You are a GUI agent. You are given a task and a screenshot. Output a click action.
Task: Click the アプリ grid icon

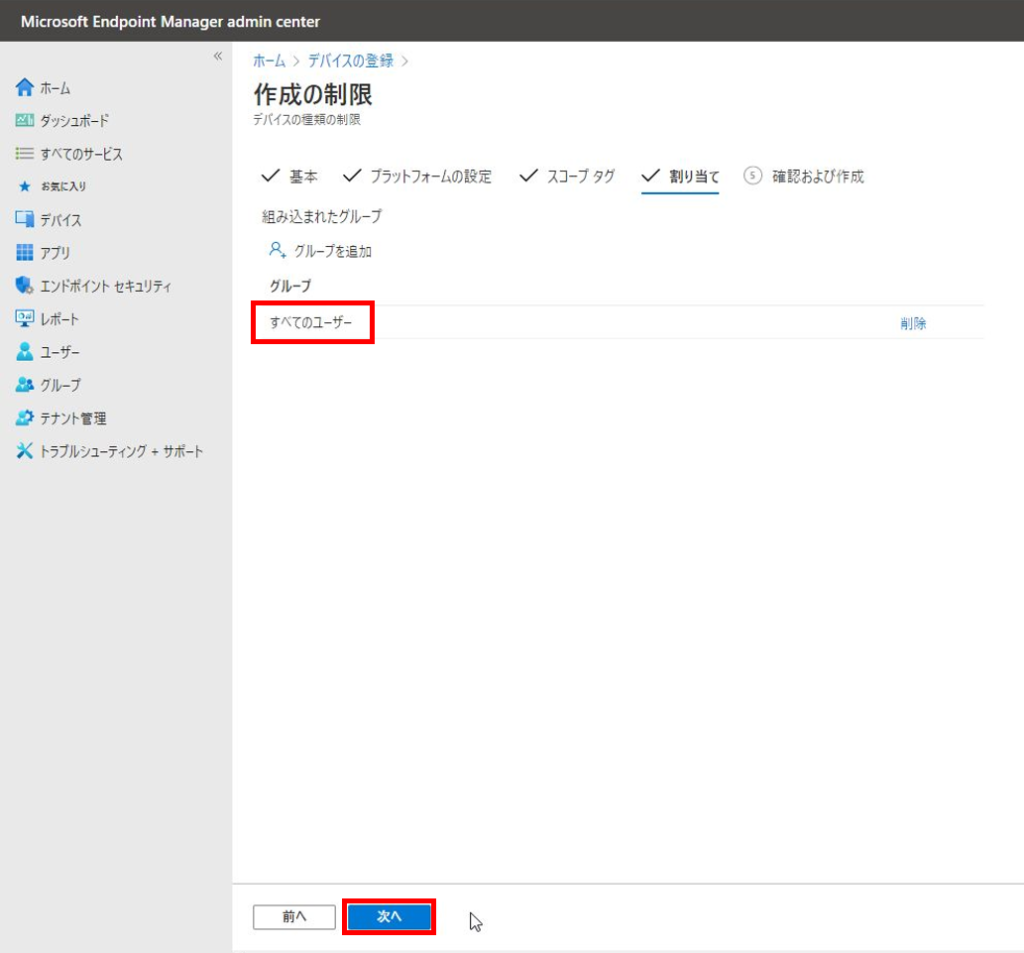click(25, 253)
